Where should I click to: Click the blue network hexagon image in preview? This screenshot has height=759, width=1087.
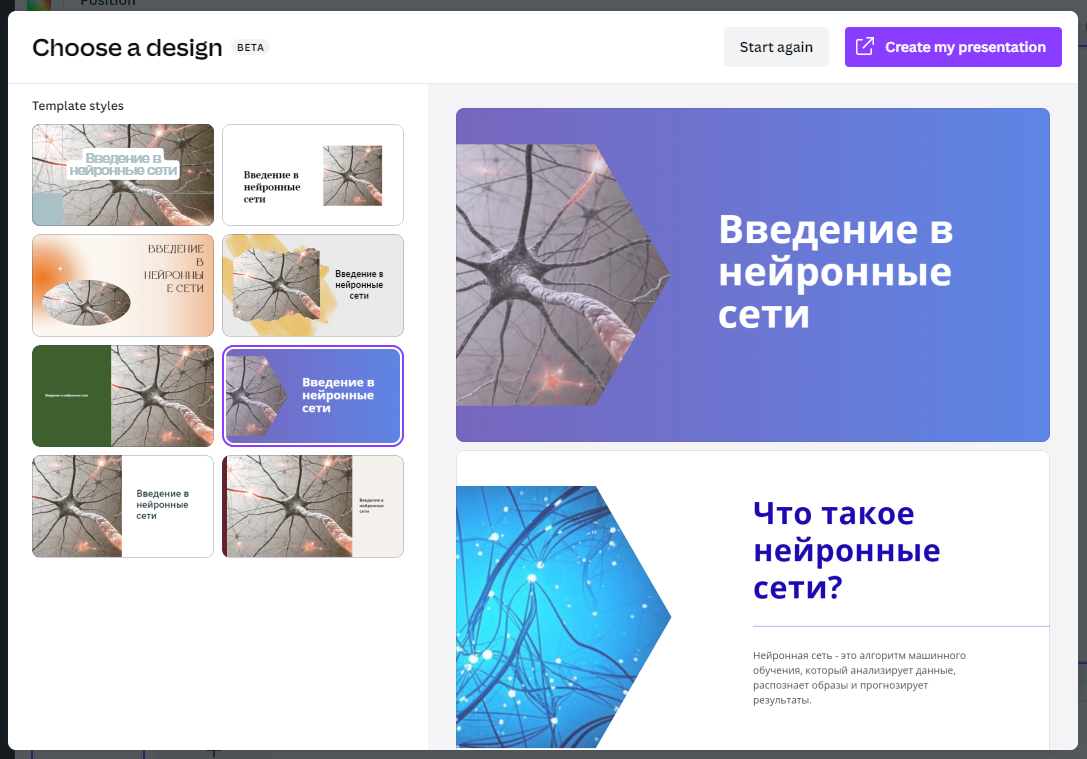[x=555, y=615]
